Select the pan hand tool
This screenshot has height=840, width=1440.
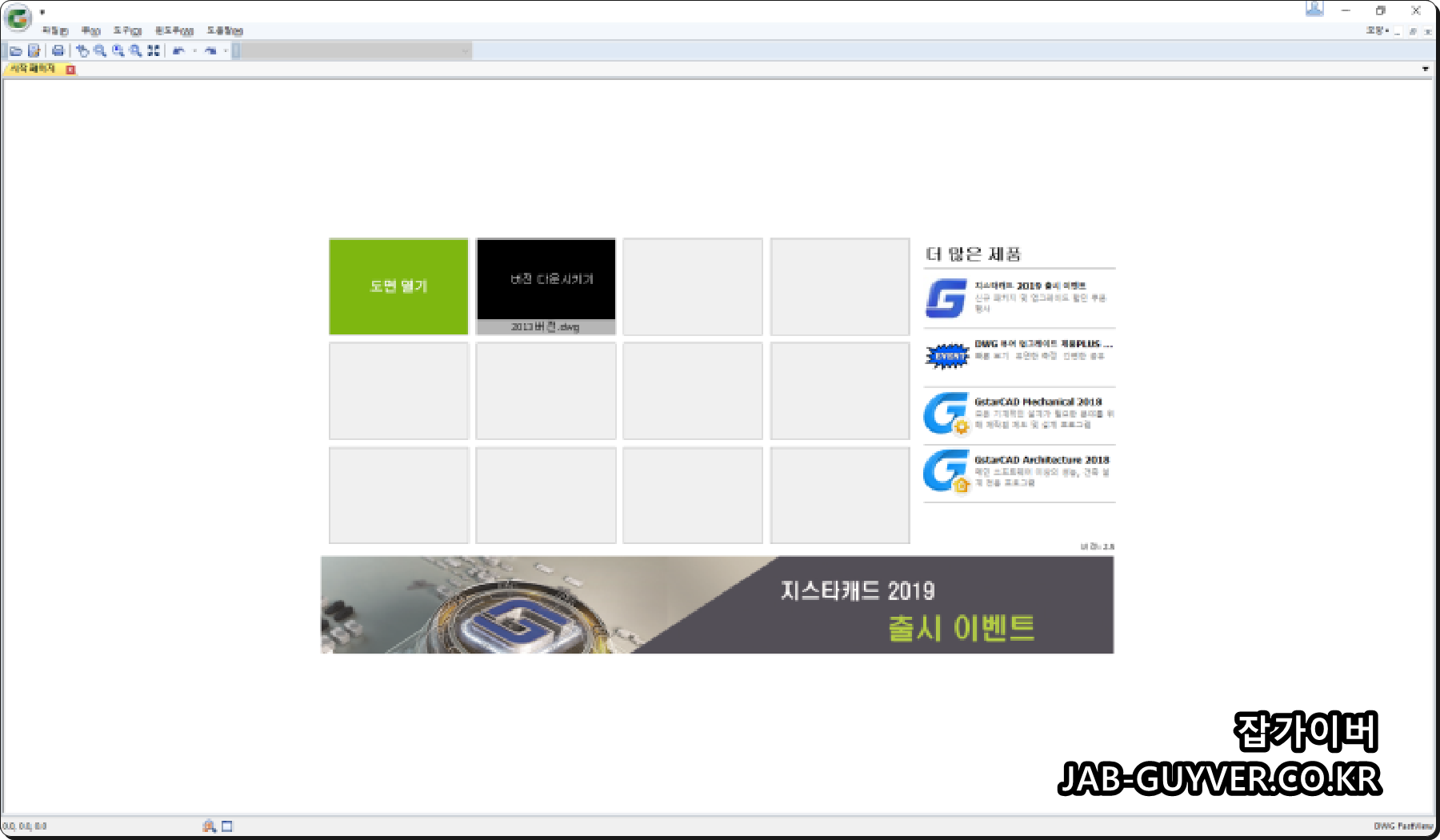(x=82, y=50)
